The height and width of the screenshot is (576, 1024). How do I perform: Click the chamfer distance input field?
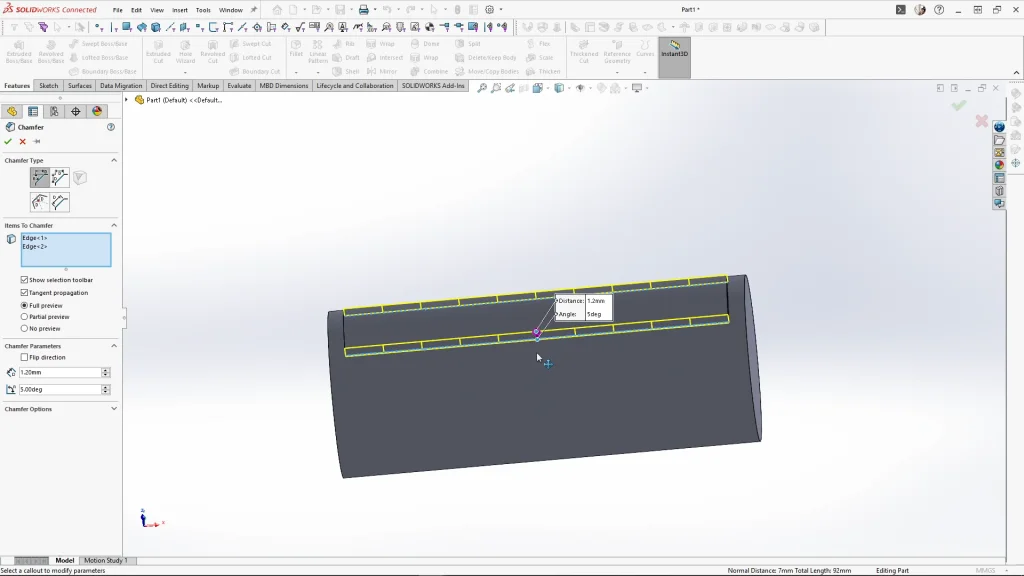[60, 372]
